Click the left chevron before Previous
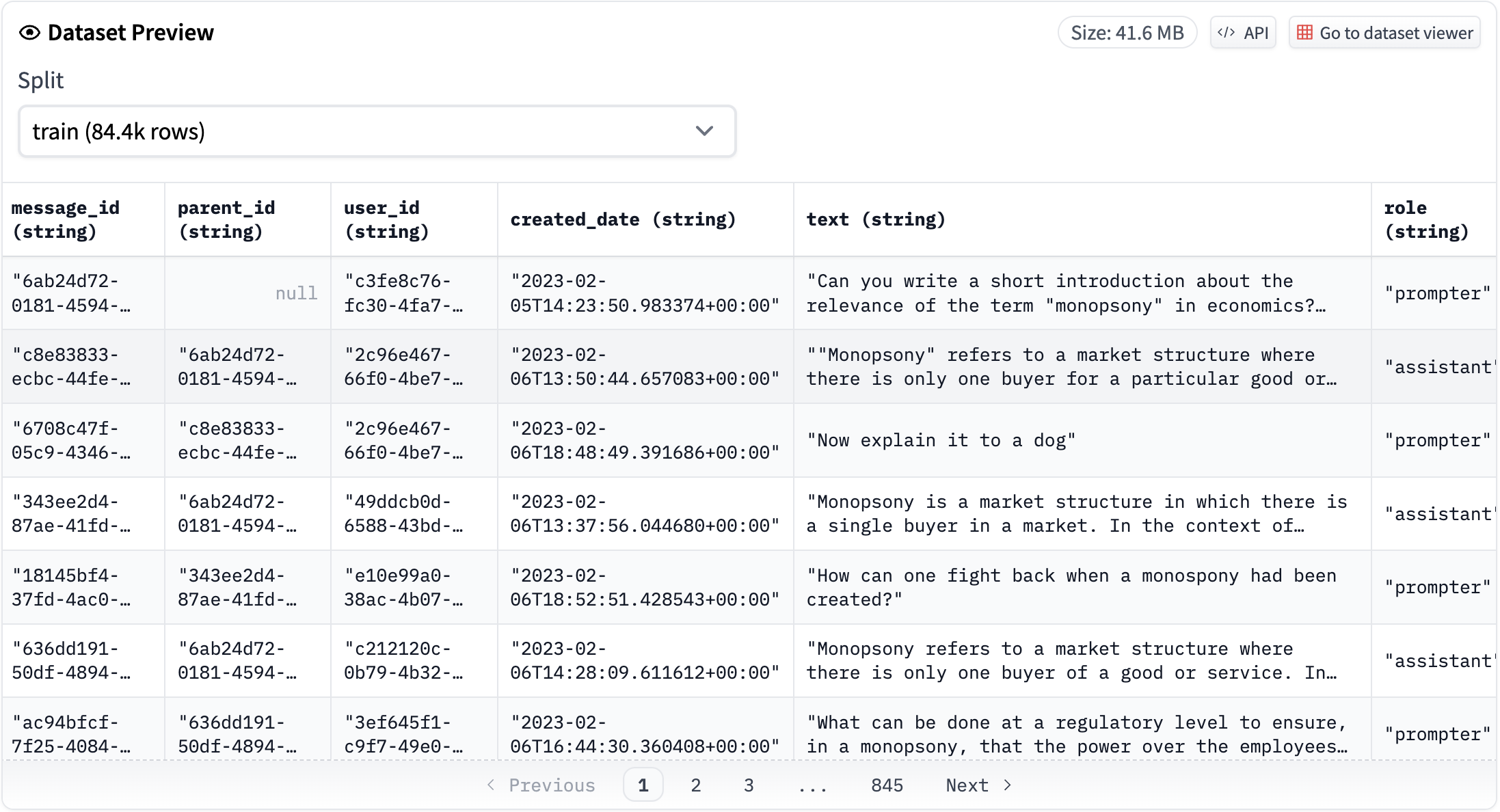 click(491, 785)
